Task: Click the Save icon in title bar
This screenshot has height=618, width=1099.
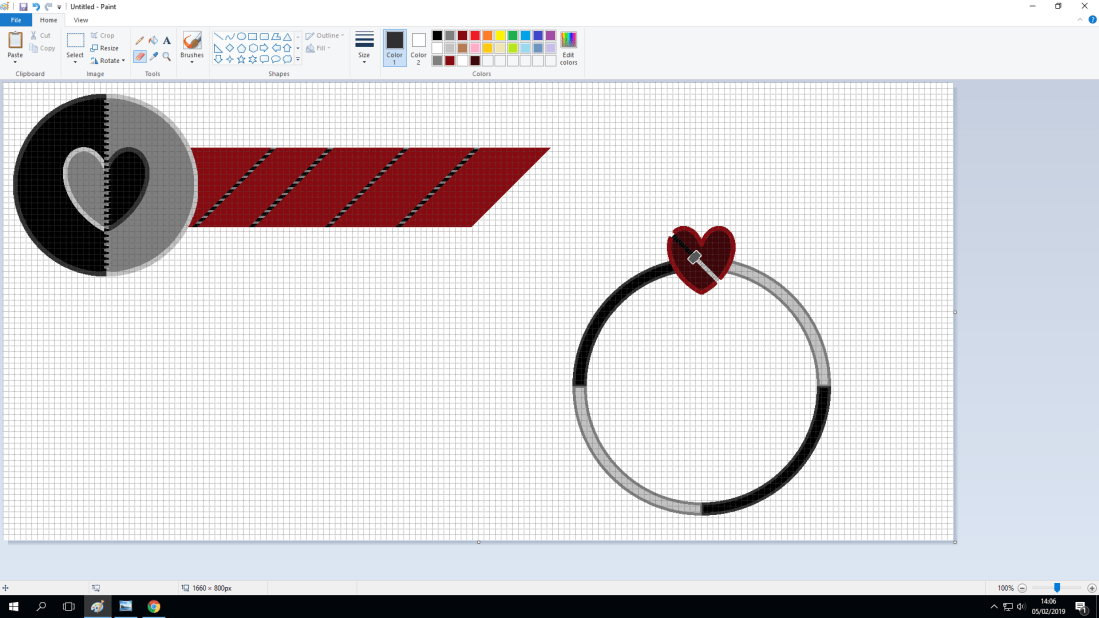Action: (23, 7)
